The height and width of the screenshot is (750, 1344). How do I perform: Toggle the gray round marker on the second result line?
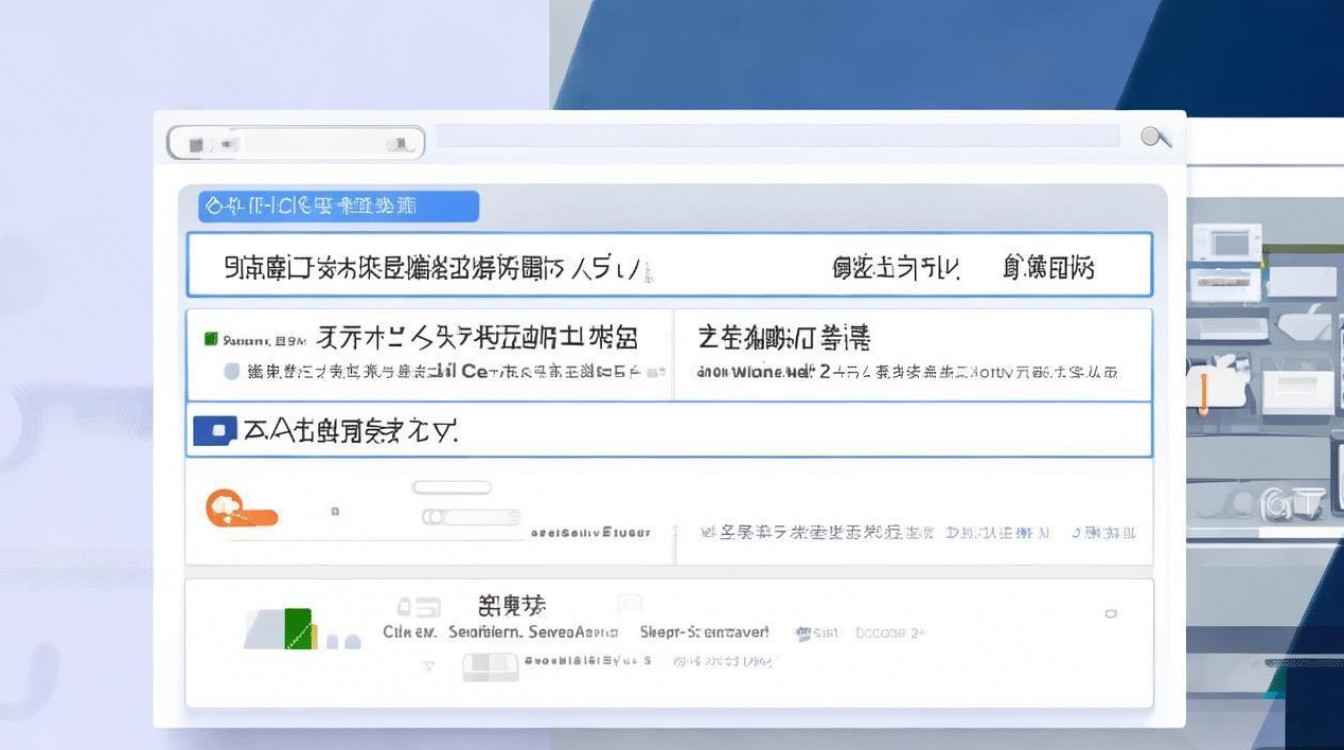coord(233,372)
